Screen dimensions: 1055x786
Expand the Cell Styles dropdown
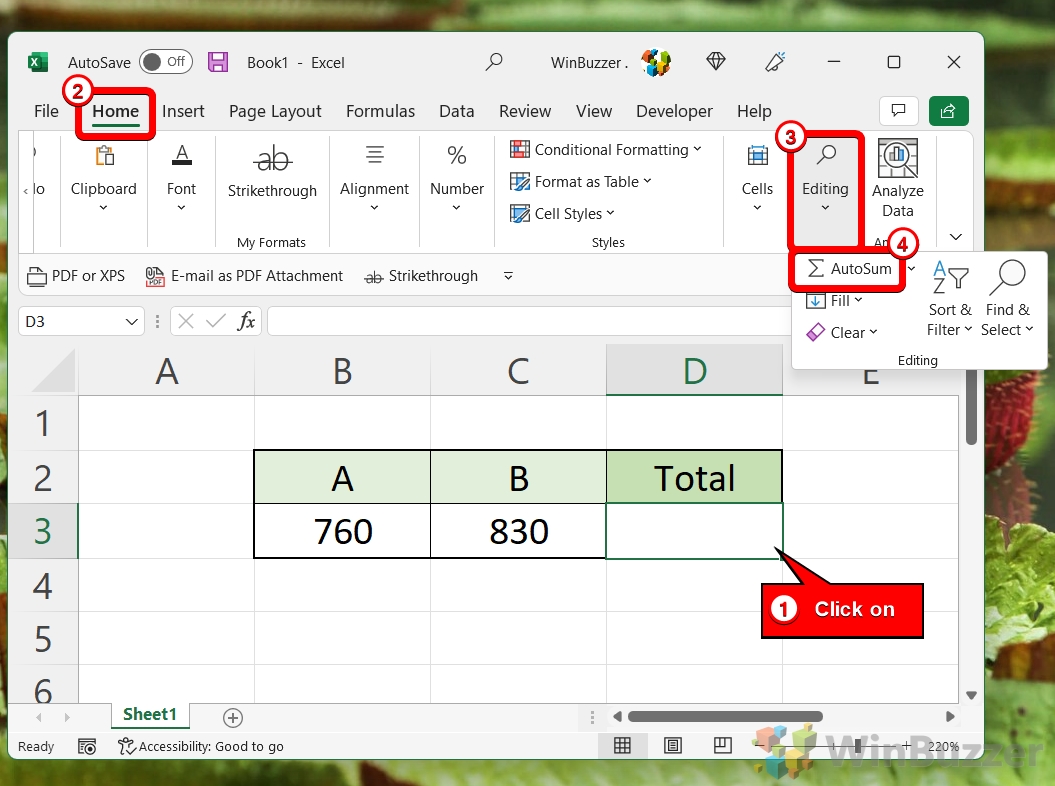click(610, 213)
